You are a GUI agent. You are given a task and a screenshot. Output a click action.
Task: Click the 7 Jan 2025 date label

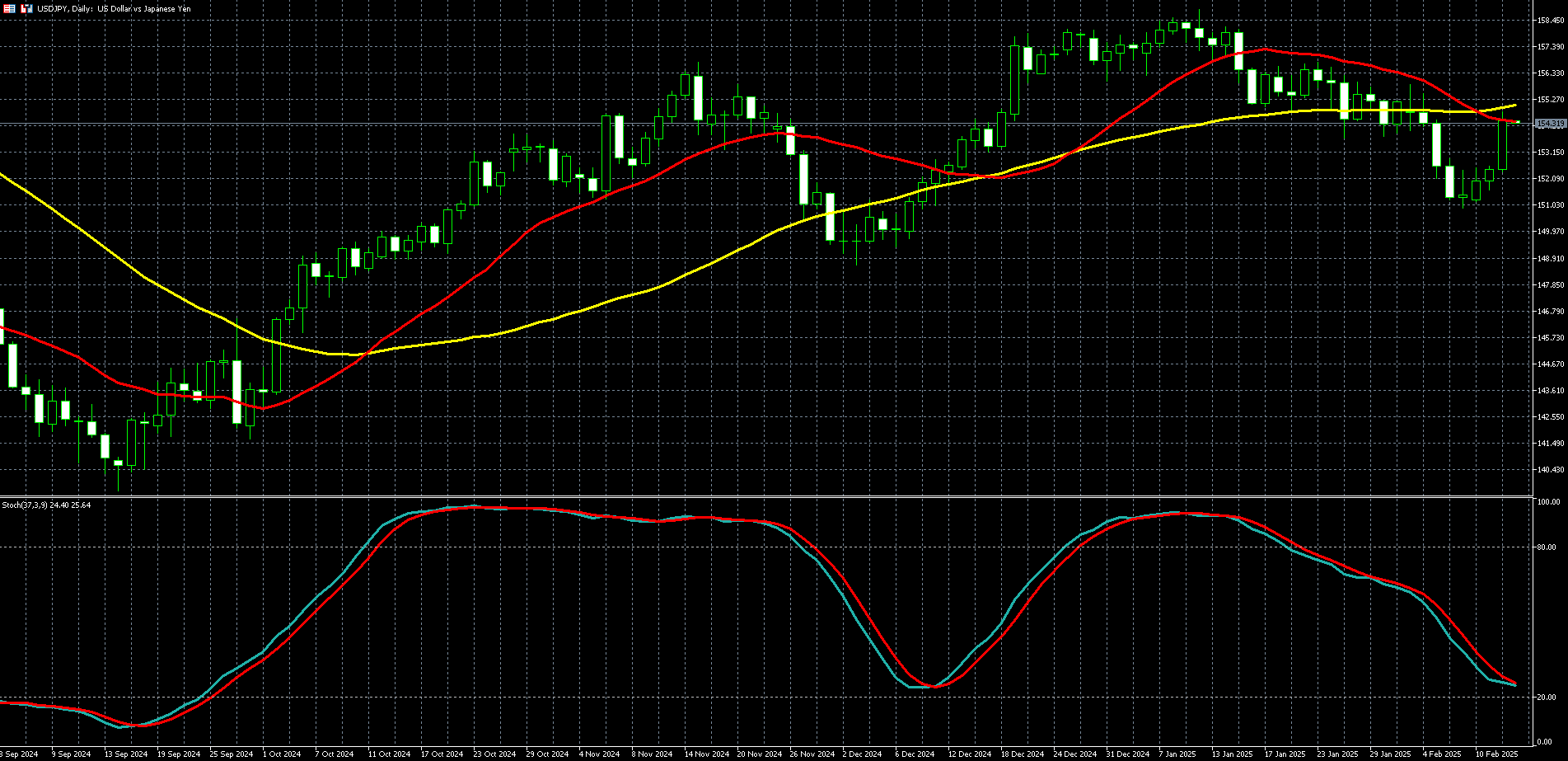(x=1178, y=754)
